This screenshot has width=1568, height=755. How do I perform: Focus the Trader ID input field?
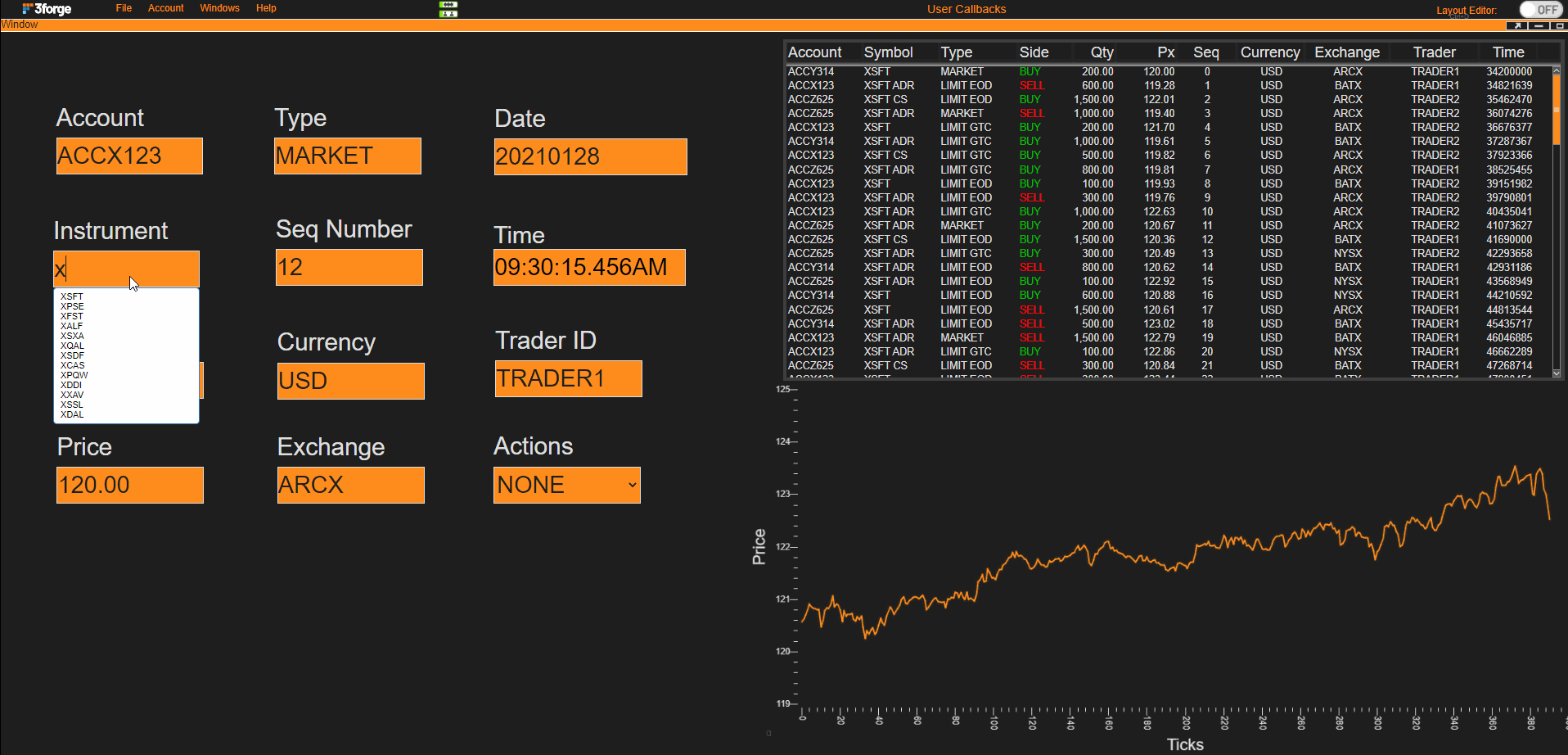click(569, 379)
